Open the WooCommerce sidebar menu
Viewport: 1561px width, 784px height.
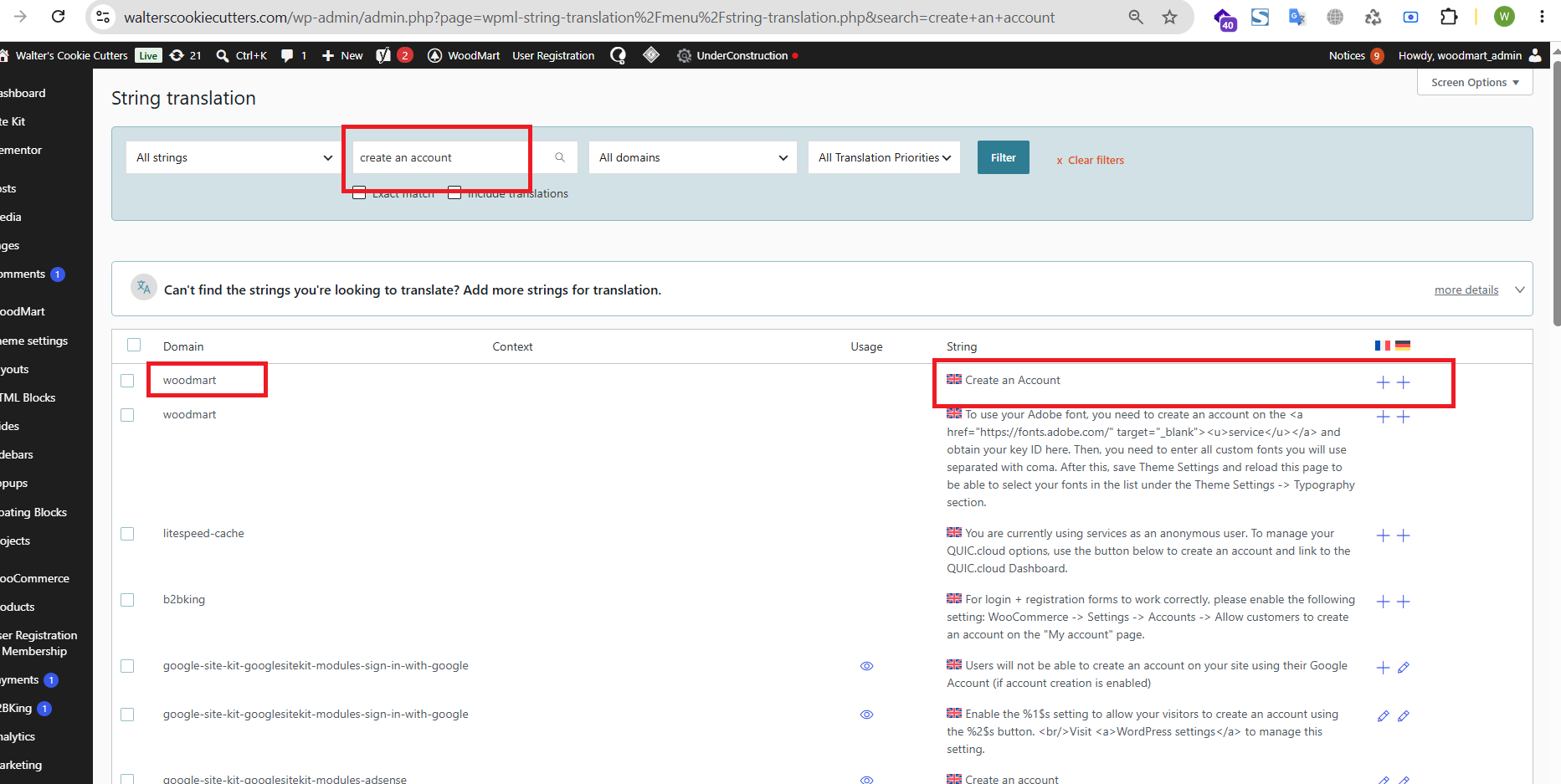pos(35,578)
